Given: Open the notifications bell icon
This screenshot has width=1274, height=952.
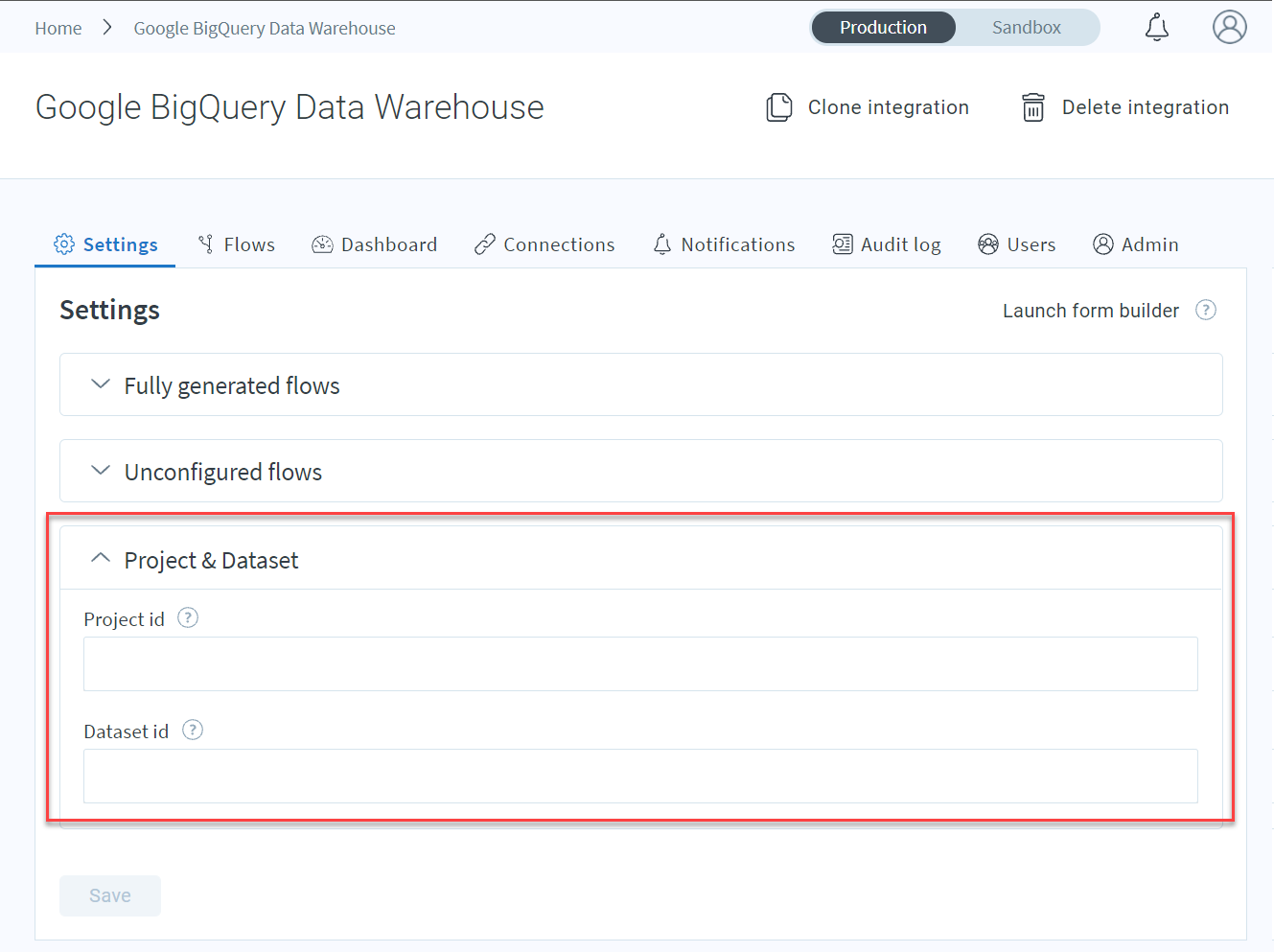Looking at the screenshot, I should tap(1157, 27).
